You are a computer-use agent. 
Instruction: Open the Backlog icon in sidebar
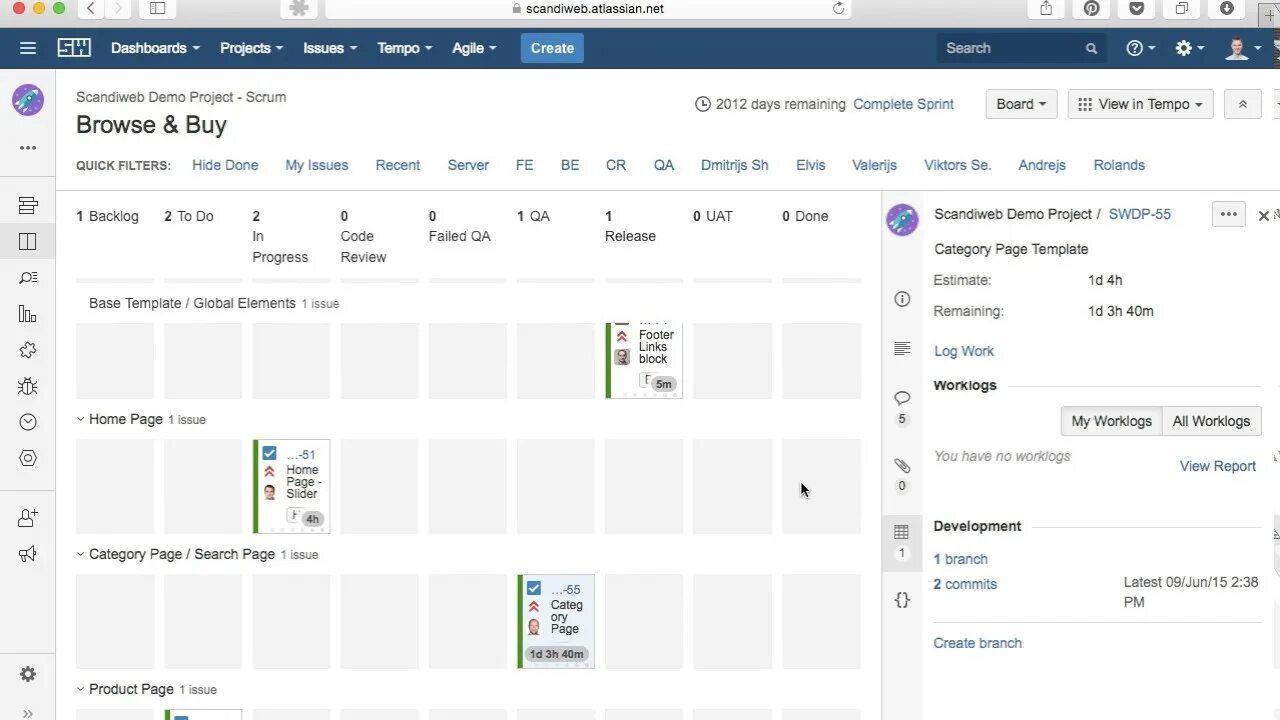point(28,205)
